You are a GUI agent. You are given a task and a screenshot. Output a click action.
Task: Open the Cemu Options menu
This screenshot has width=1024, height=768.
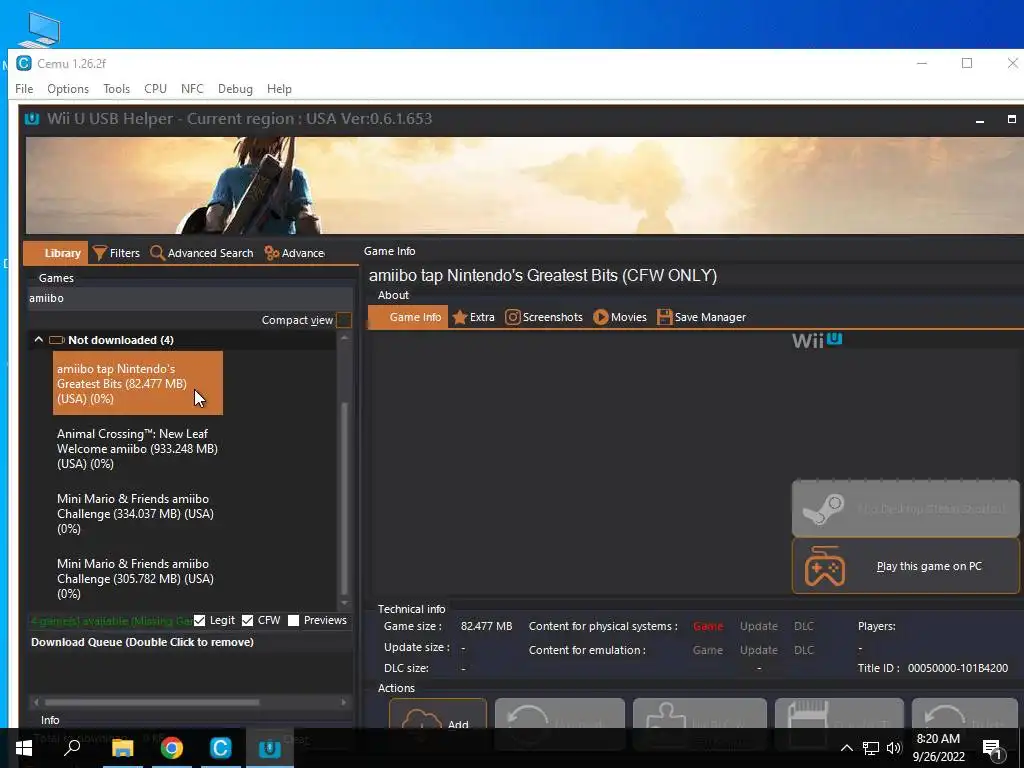(x=68, y=89)
